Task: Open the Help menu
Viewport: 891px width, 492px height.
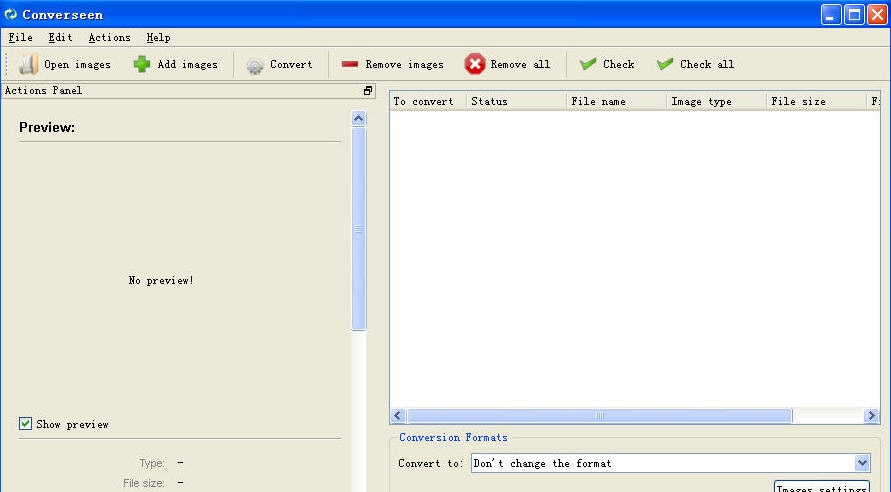Action: [x=158, y=37]
